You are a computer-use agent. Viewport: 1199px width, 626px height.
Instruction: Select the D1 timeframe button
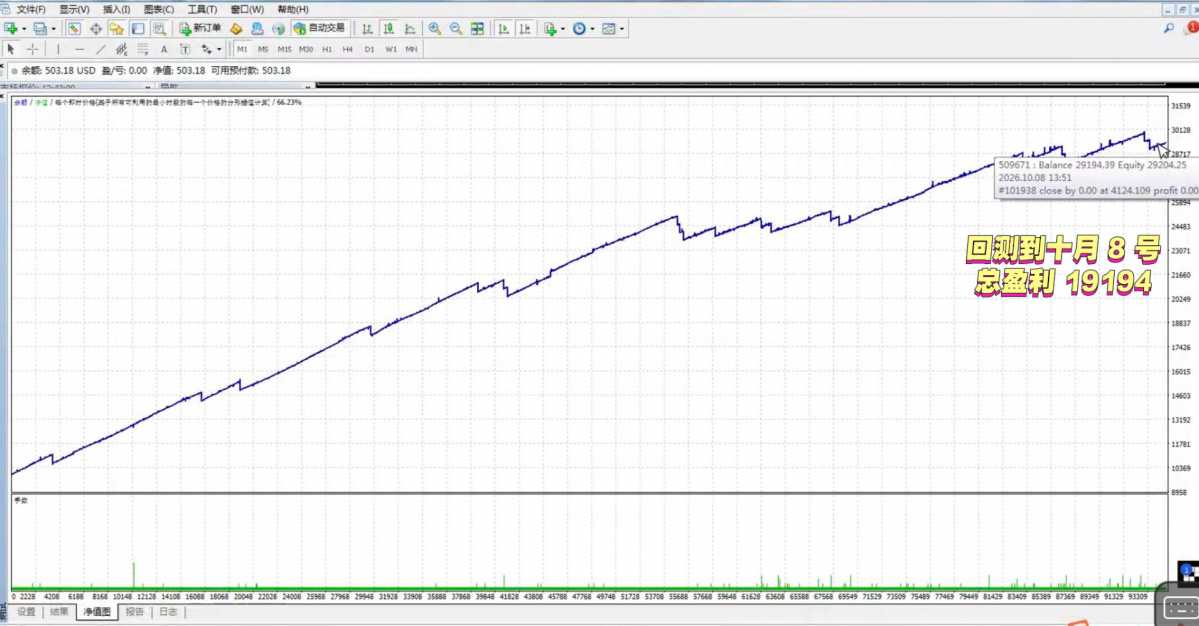pos(369,49)
